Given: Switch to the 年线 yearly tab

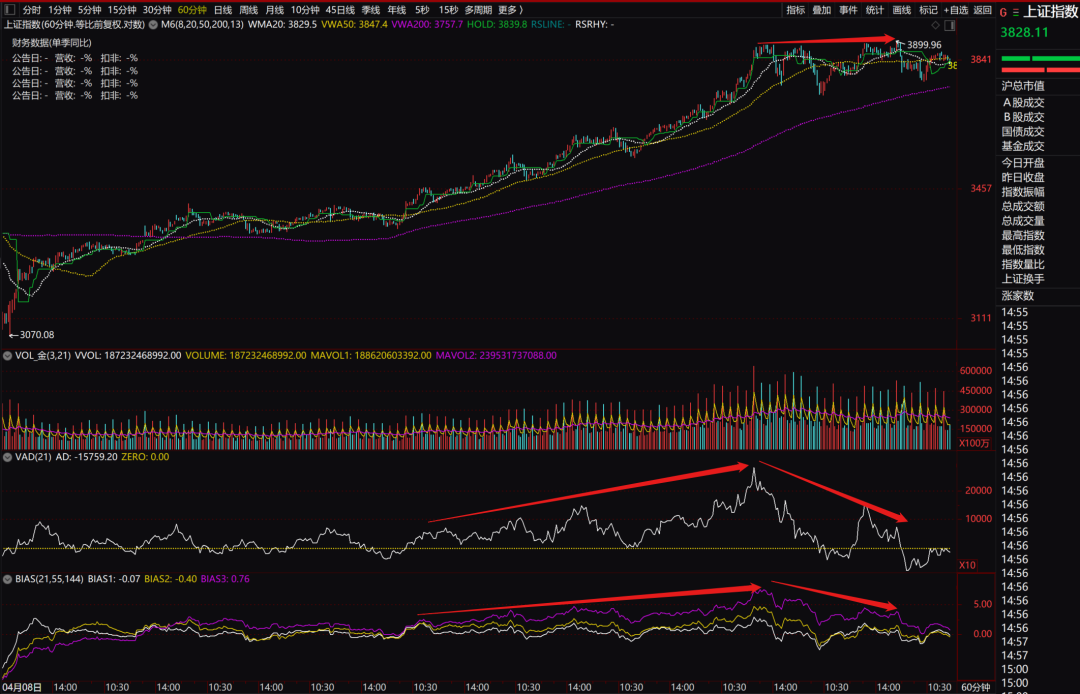Looking at the screenshot, I should [397, 10].
